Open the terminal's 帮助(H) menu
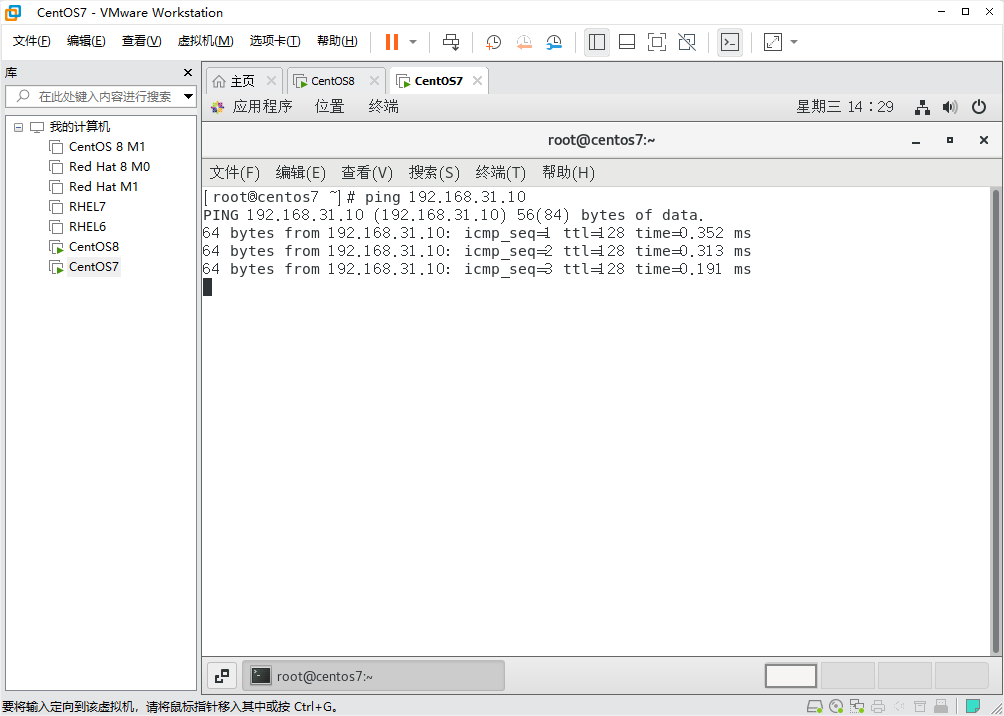 pos(569,173)
